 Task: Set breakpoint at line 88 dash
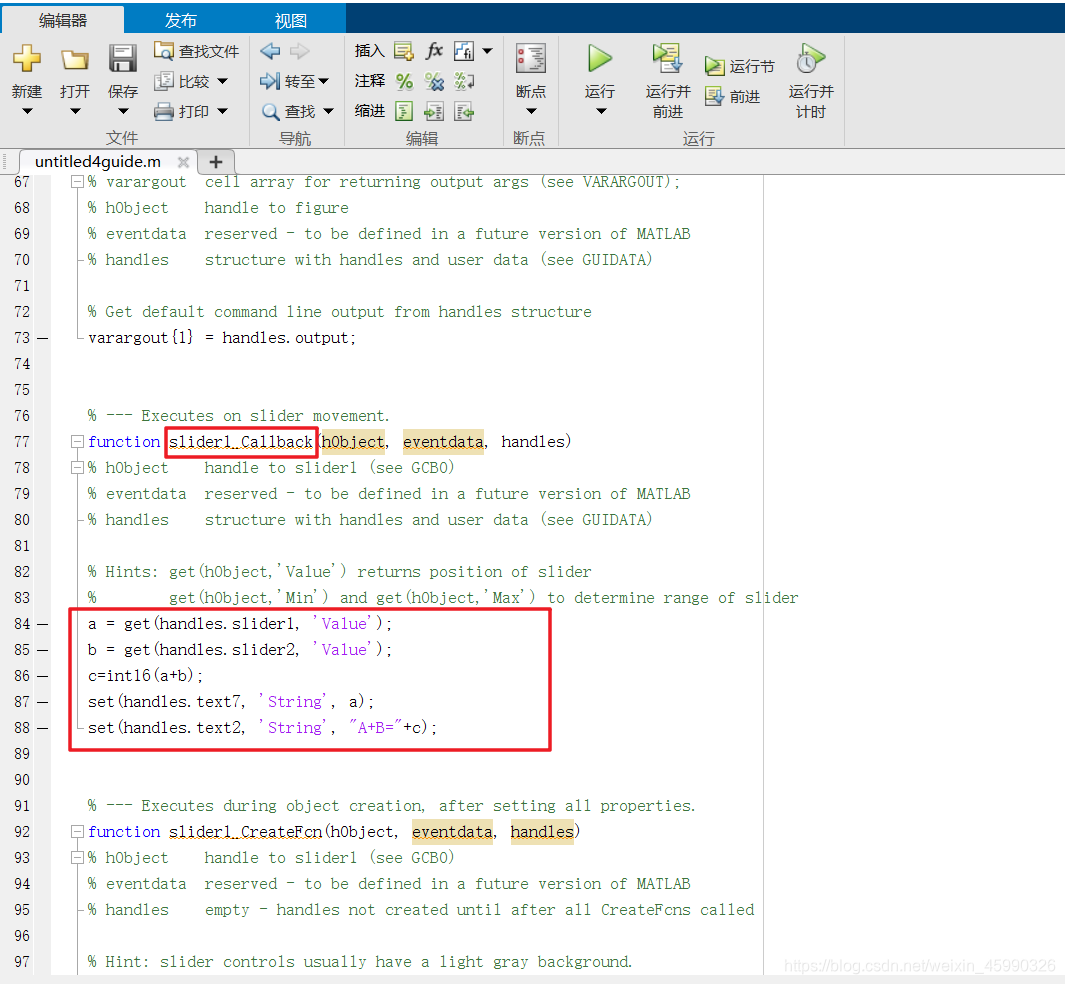click(43, 728)
